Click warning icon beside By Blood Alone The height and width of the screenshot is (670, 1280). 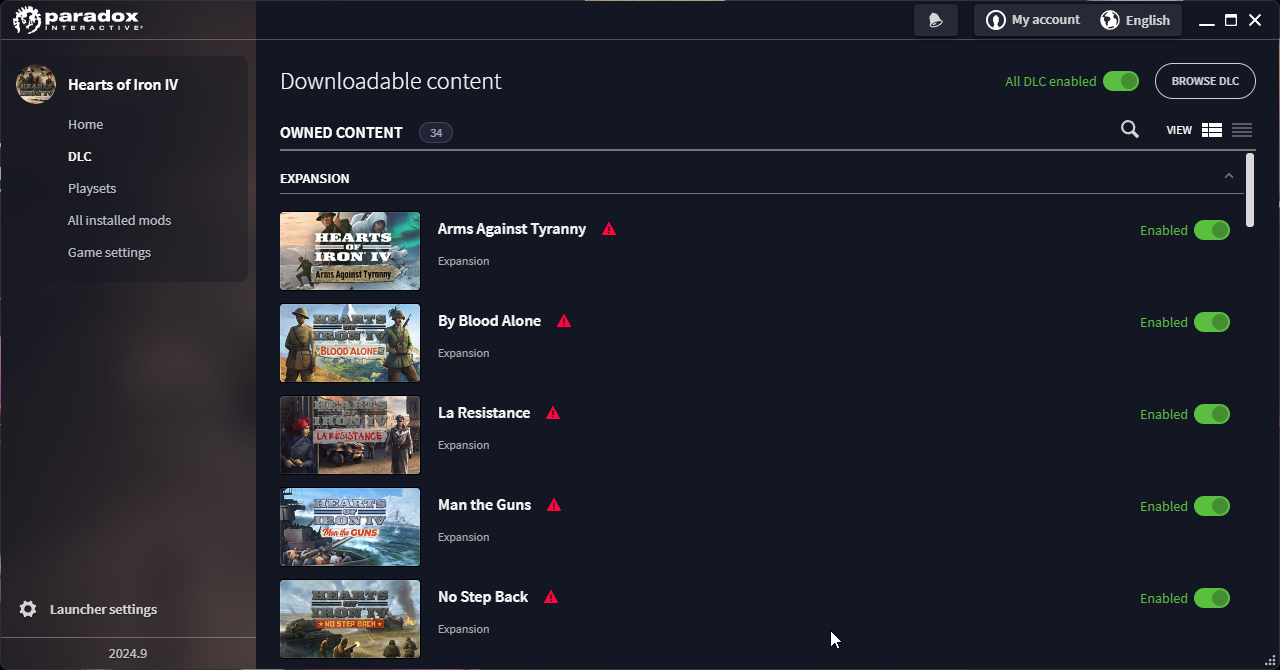[564, 321]
